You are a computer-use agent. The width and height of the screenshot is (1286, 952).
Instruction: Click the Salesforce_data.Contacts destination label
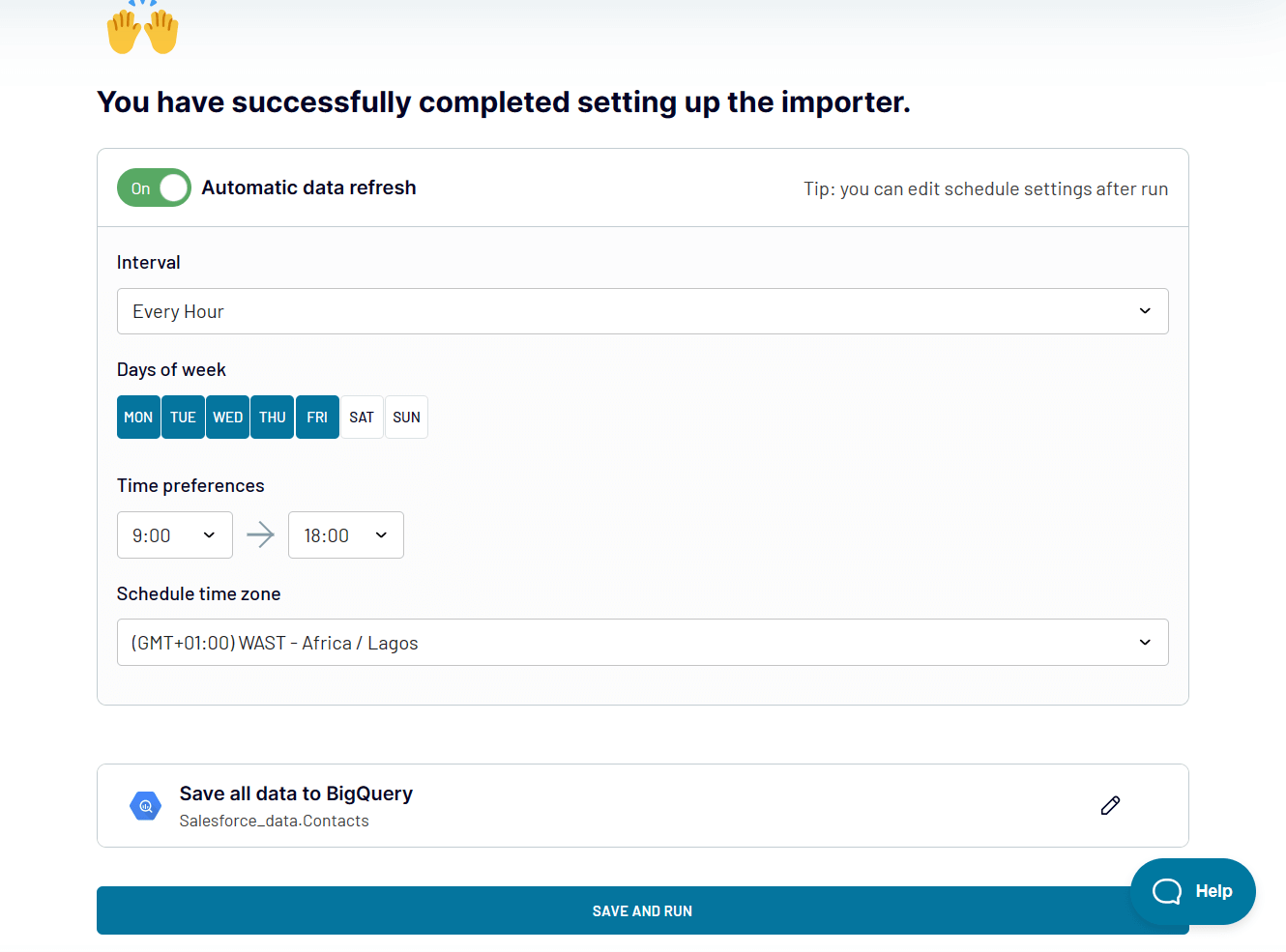click(x=275, y=820)
